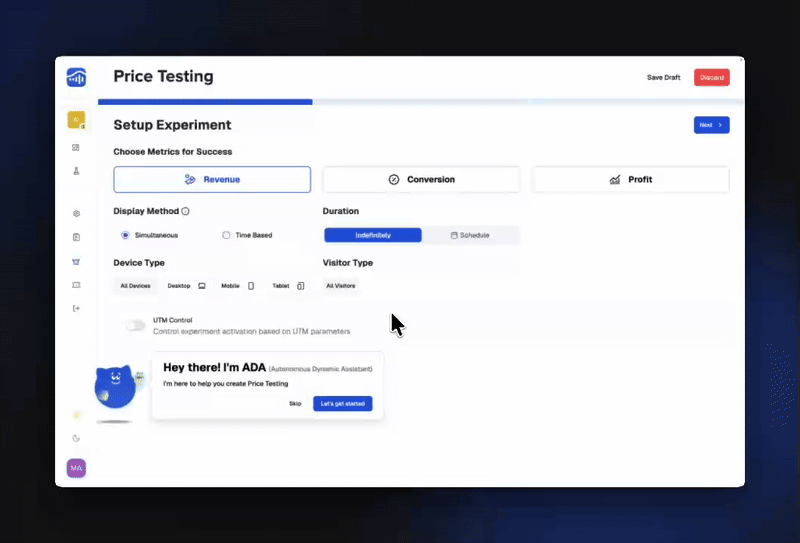This screenshot has width=800, height=543.
Task: Click the Display Method info icon
Action: [x=186, y=211]
